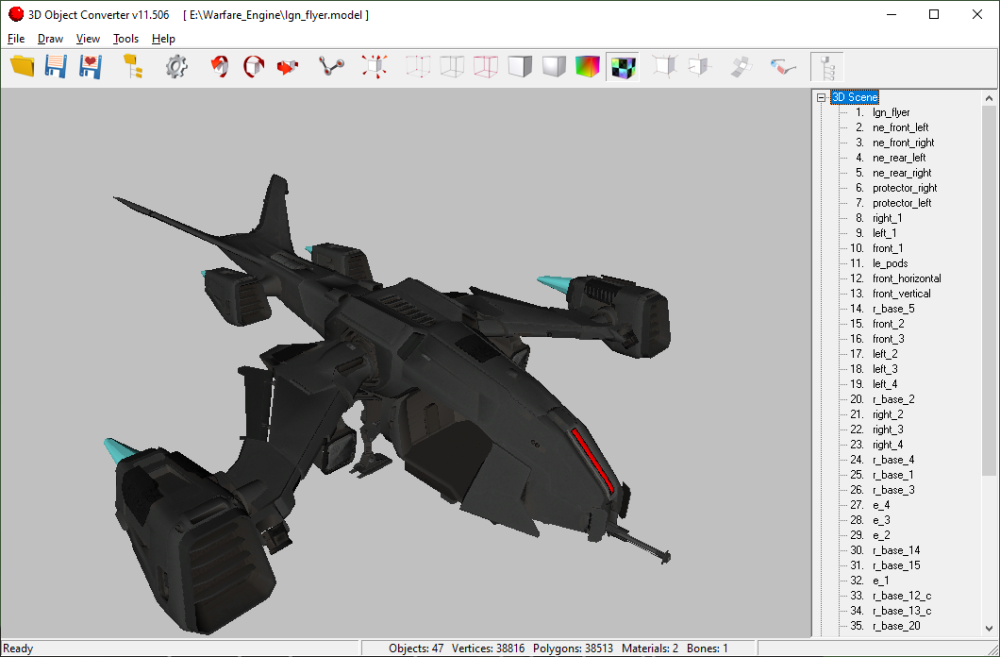Screen dimensions: 1000x657
Task: Select the lgn_flyer item in scene list
Action: (891, 113)
